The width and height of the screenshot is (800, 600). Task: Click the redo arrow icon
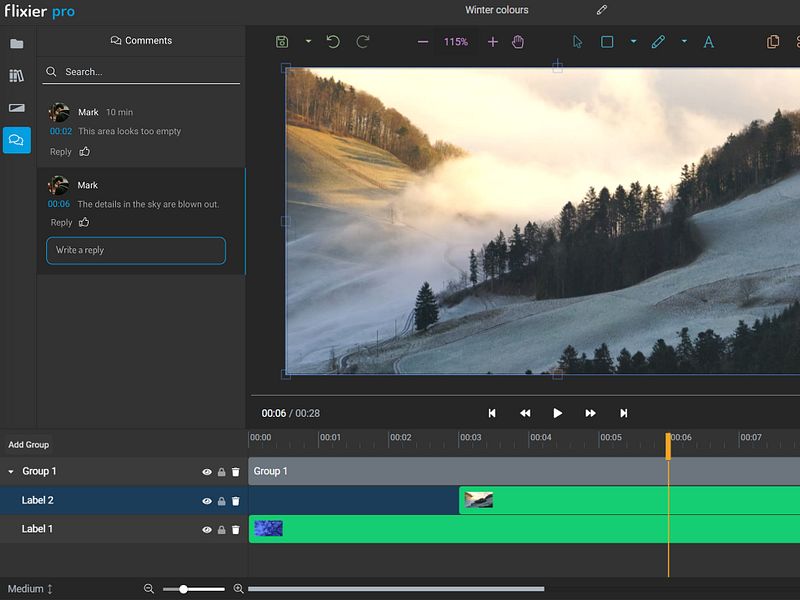coord(363,42)
